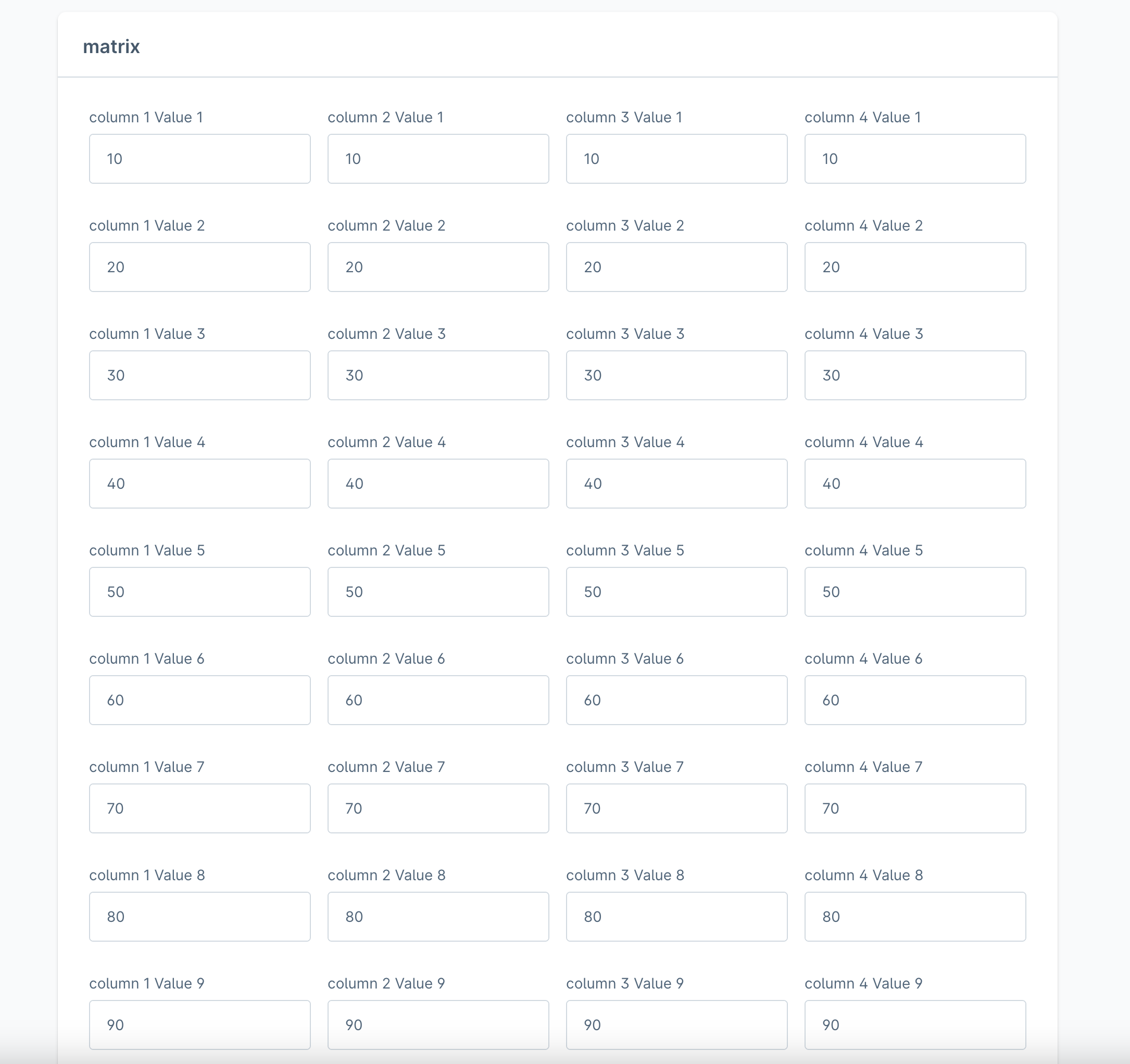Click the column 3 Value 6 field
Viewport: 1130px width, 1064px height.
tap(676, 700)
